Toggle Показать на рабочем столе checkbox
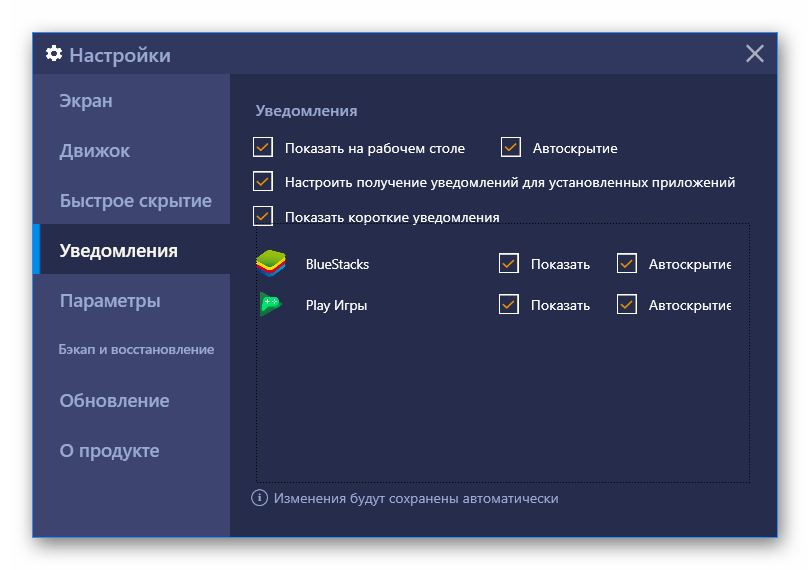The width and height of the screenshot is (810, 570). pos(263,147)
